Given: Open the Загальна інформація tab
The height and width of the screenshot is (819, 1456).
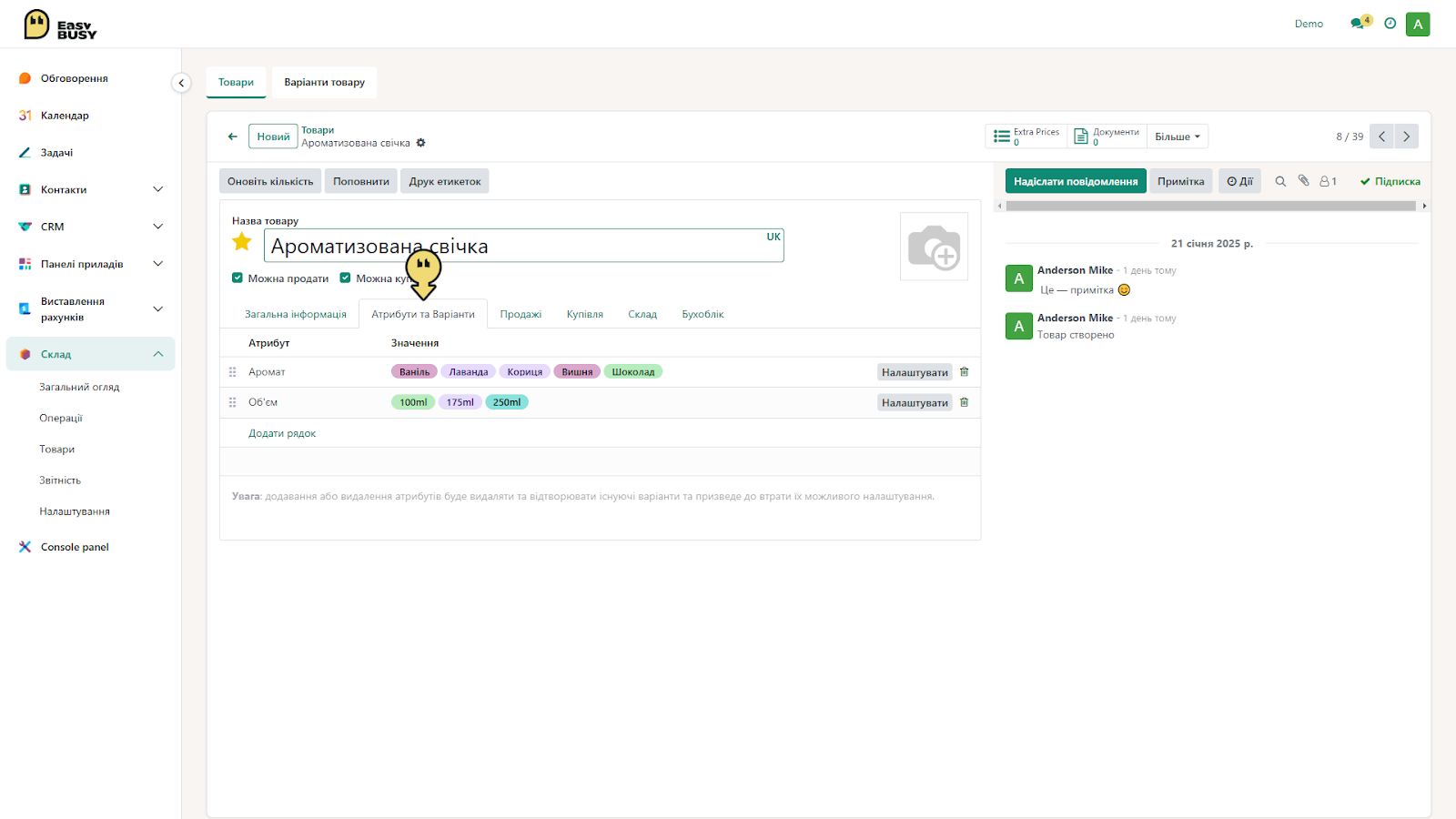Looking at the screenshot, I should coord(296,314).
